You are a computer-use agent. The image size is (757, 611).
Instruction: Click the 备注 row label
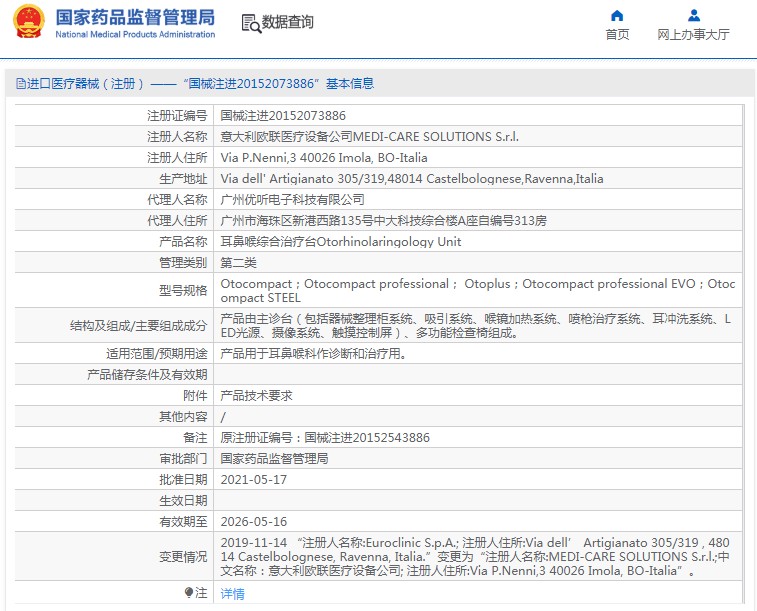click(195, 438)
